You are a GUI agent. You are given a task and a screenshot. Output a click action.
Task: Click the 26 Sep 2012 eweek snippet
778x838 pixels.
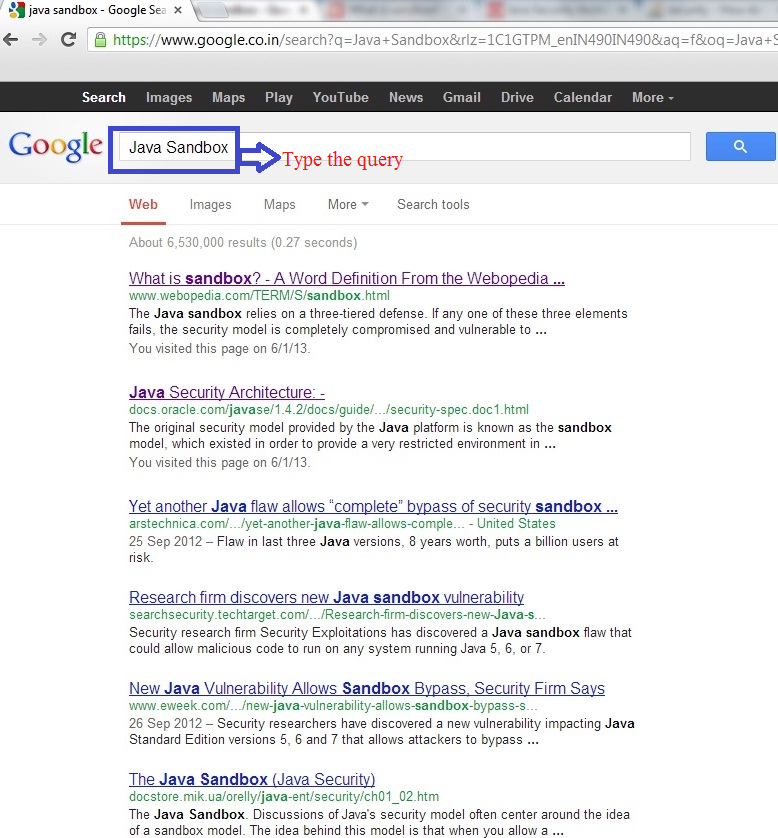tap(382, 732)
